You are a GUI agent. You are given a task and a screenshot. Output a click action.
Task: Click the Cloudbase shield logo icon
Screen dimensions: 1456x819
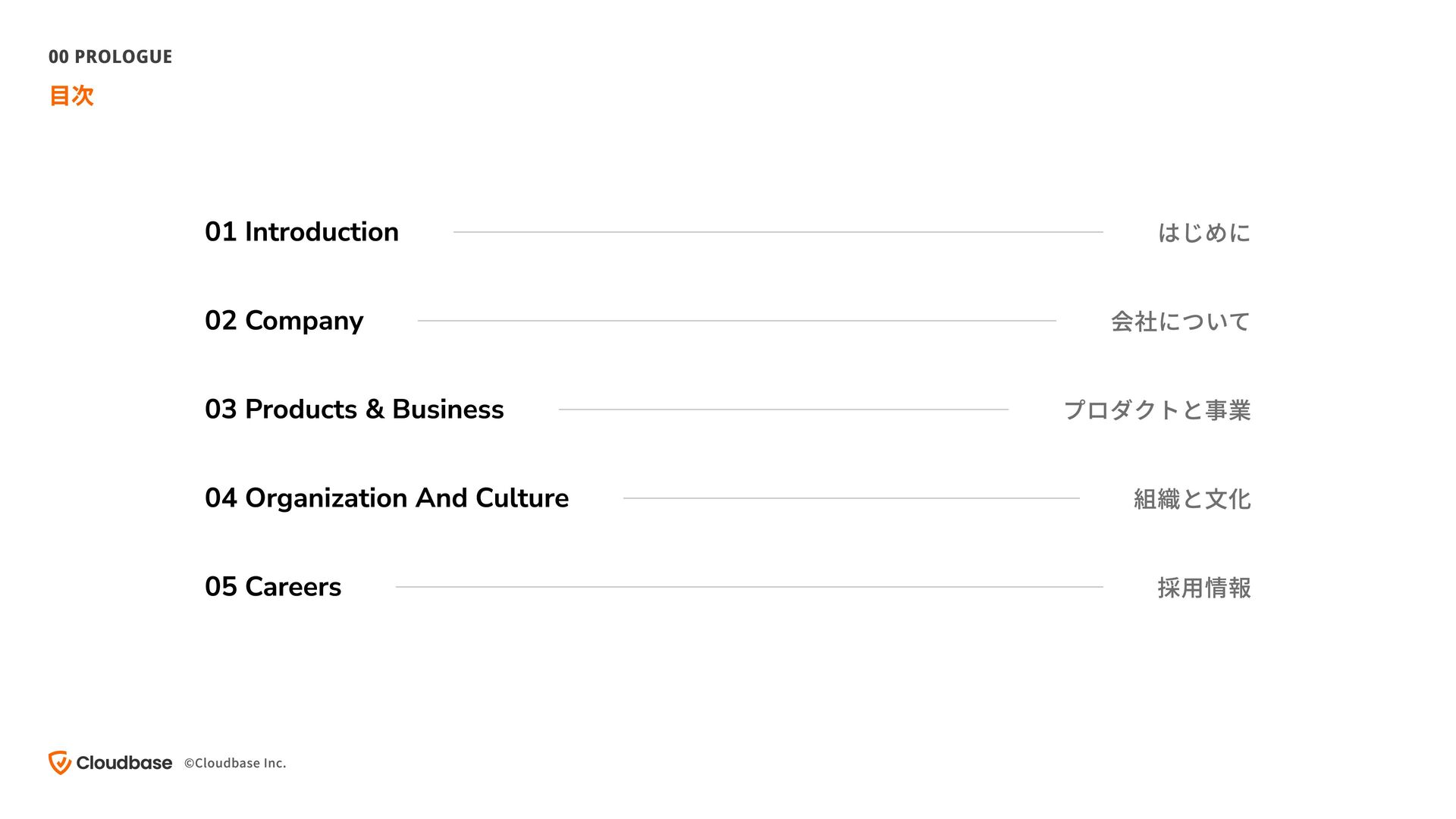[60, 763]
